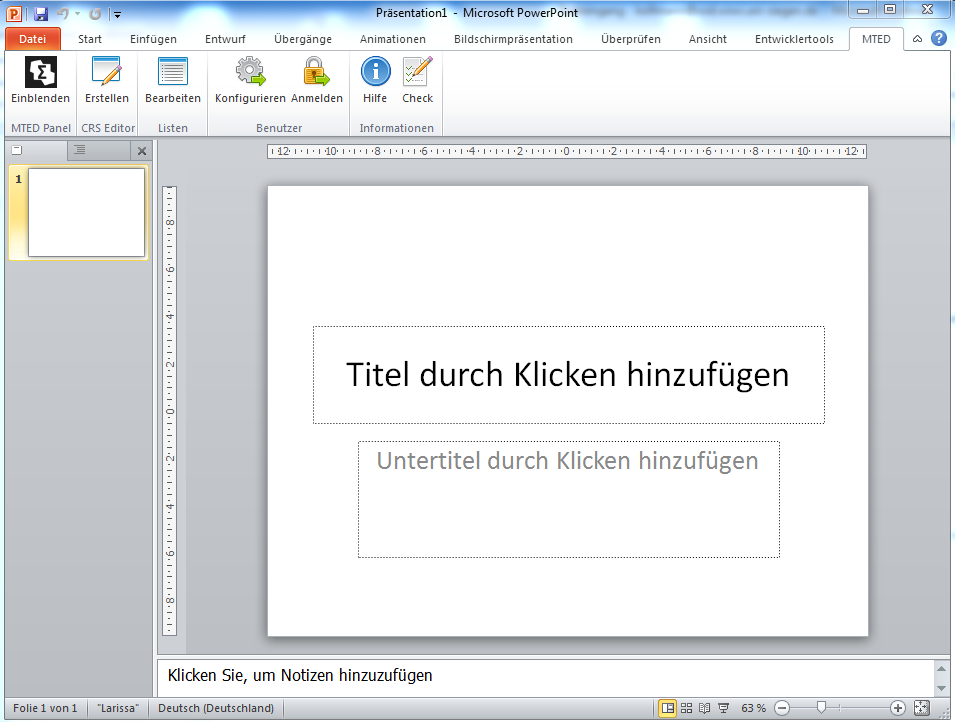
Task: Run the Check tool
Action: (417, 80)
